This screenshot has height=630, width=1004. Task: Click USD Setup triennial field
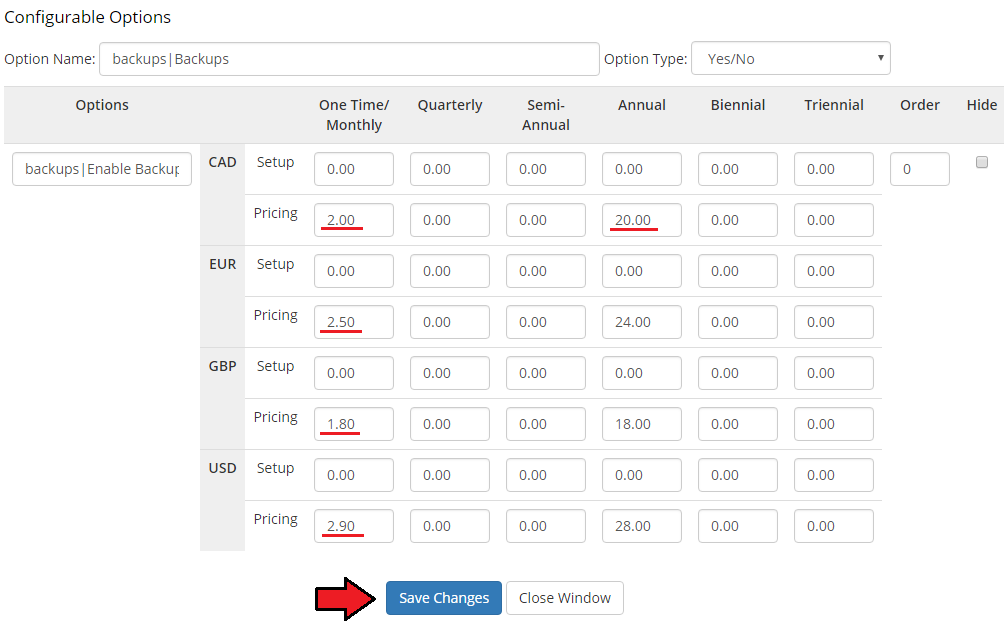[834, 475]
